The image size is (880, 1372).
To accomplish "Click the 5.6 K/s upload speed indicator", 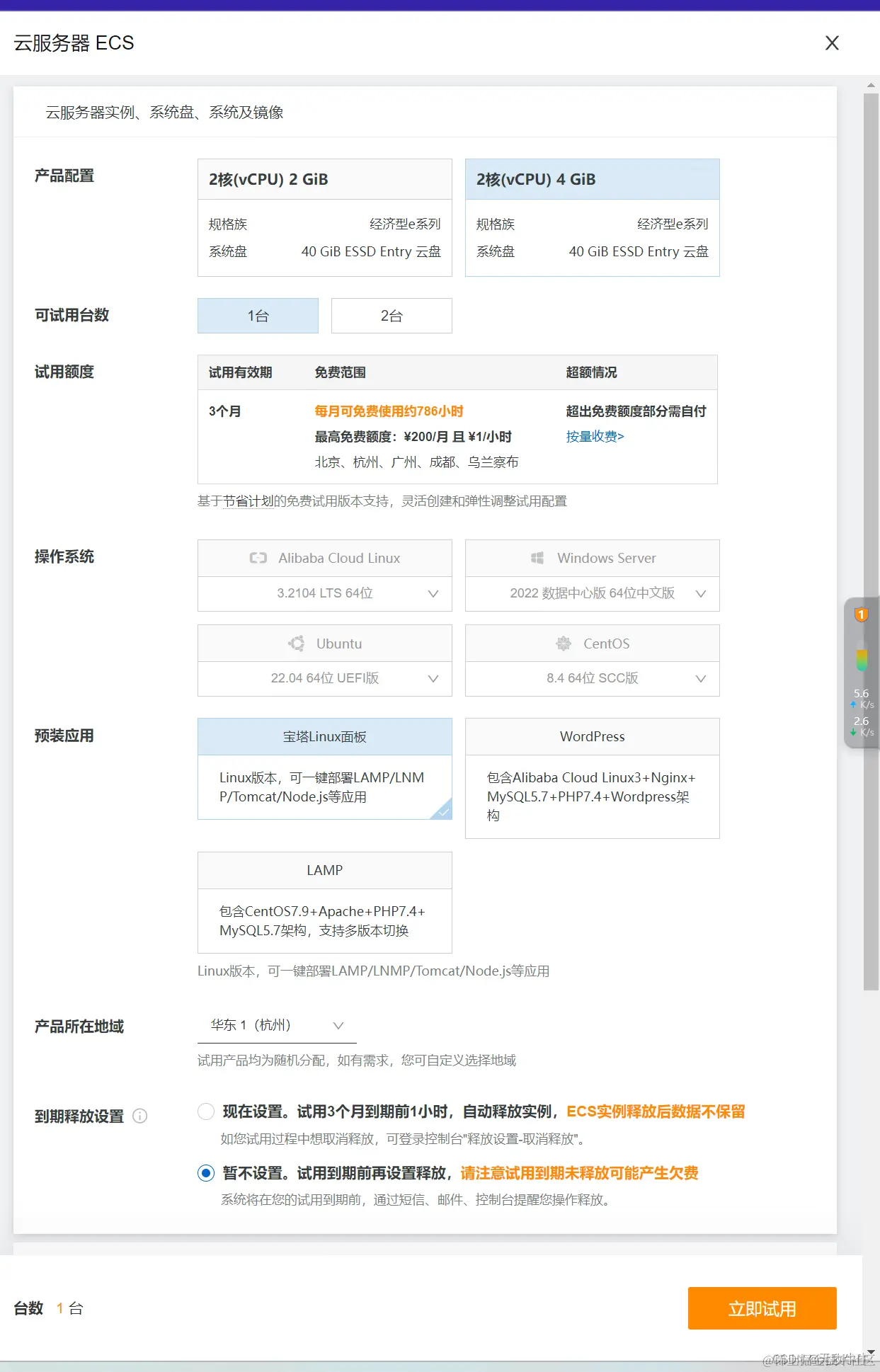I will click(x=862, y=698).
